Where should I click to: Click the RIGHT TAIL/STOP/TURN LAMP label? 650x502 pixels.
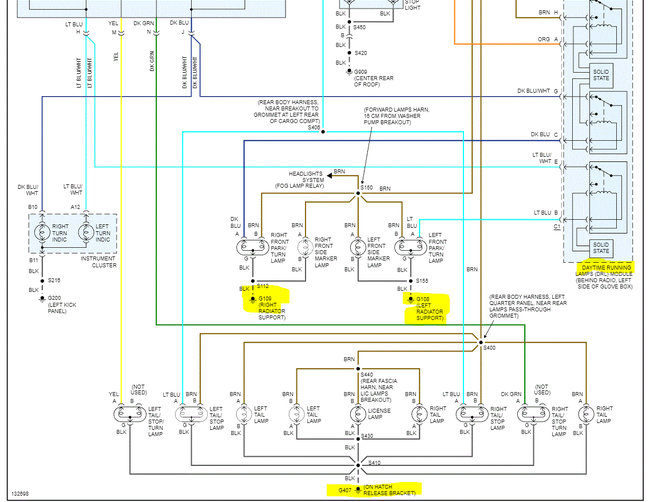(559, 421)
